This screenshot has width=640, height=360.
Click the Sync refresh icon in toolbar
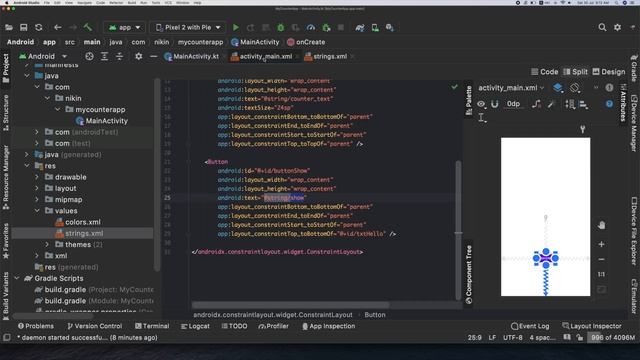tap(39, 27)
